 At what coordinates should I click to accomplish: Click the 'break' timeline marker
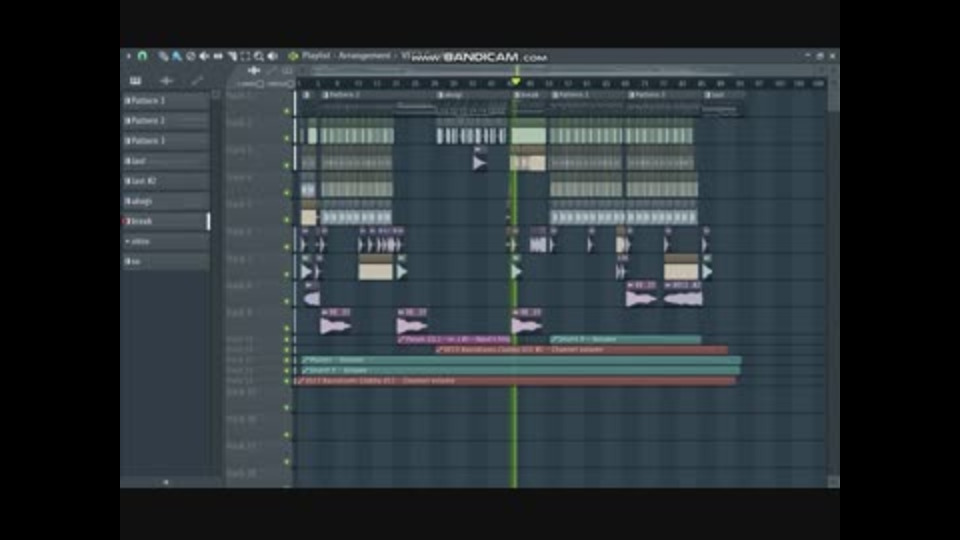pyautogui.click(x=527, y=95)
